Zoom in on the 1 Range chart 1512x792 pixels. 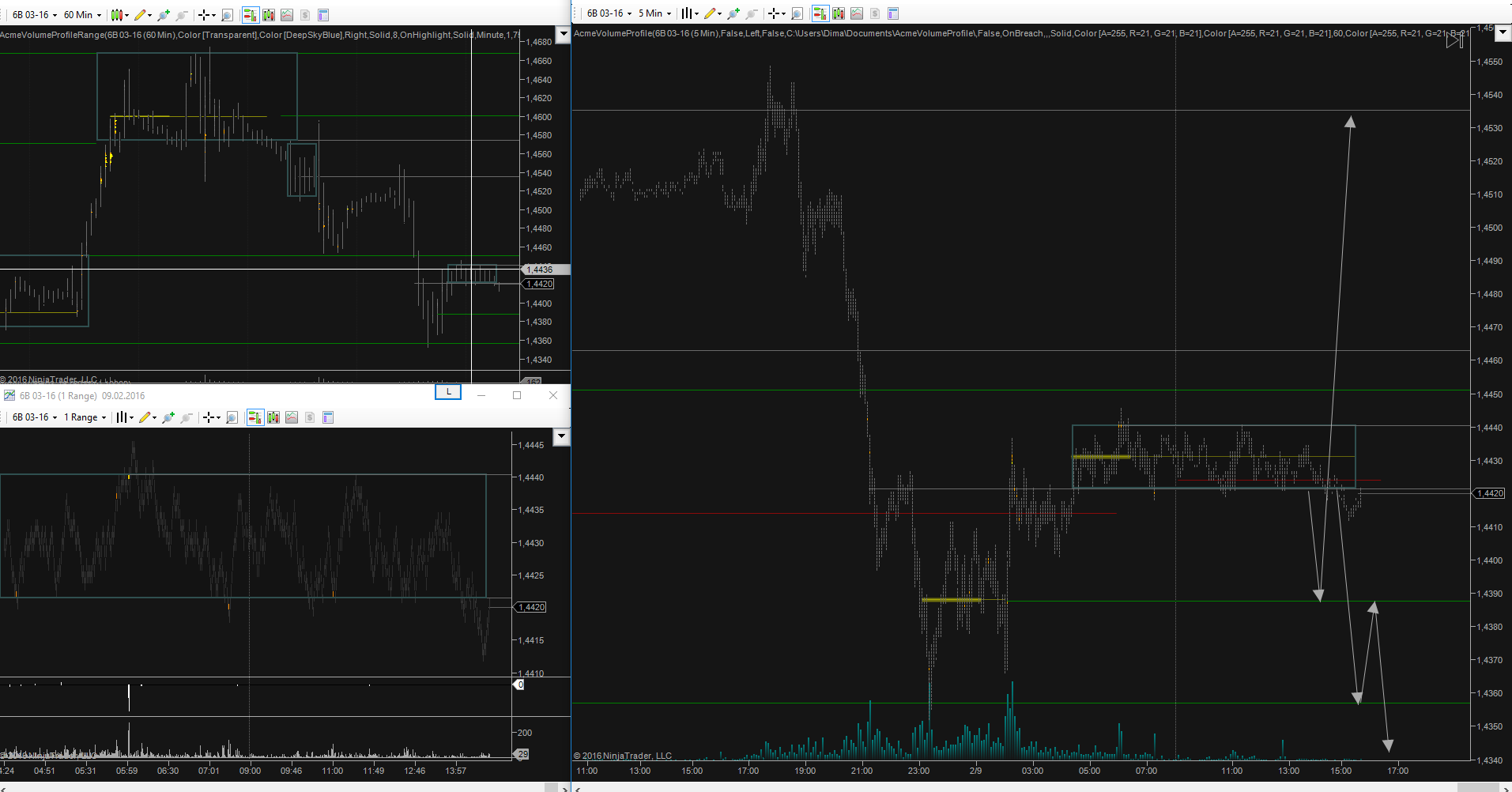click(x=168, y=417)
